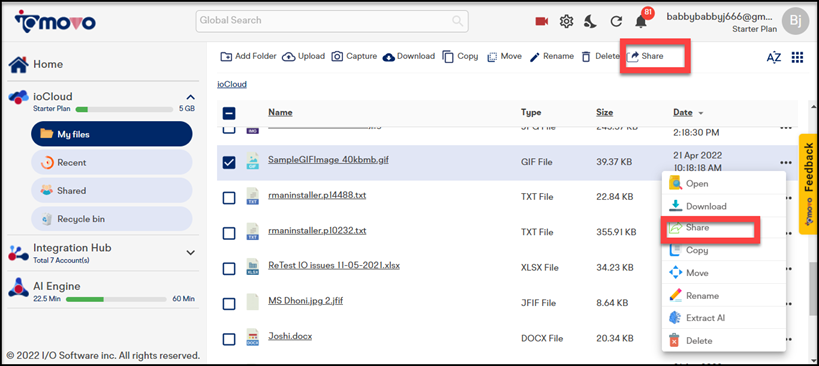Image resolution: width=819 pixels, height=366 pixels.
Task: Click the Capture camera toolbar item
Action: tap(354, 56)
